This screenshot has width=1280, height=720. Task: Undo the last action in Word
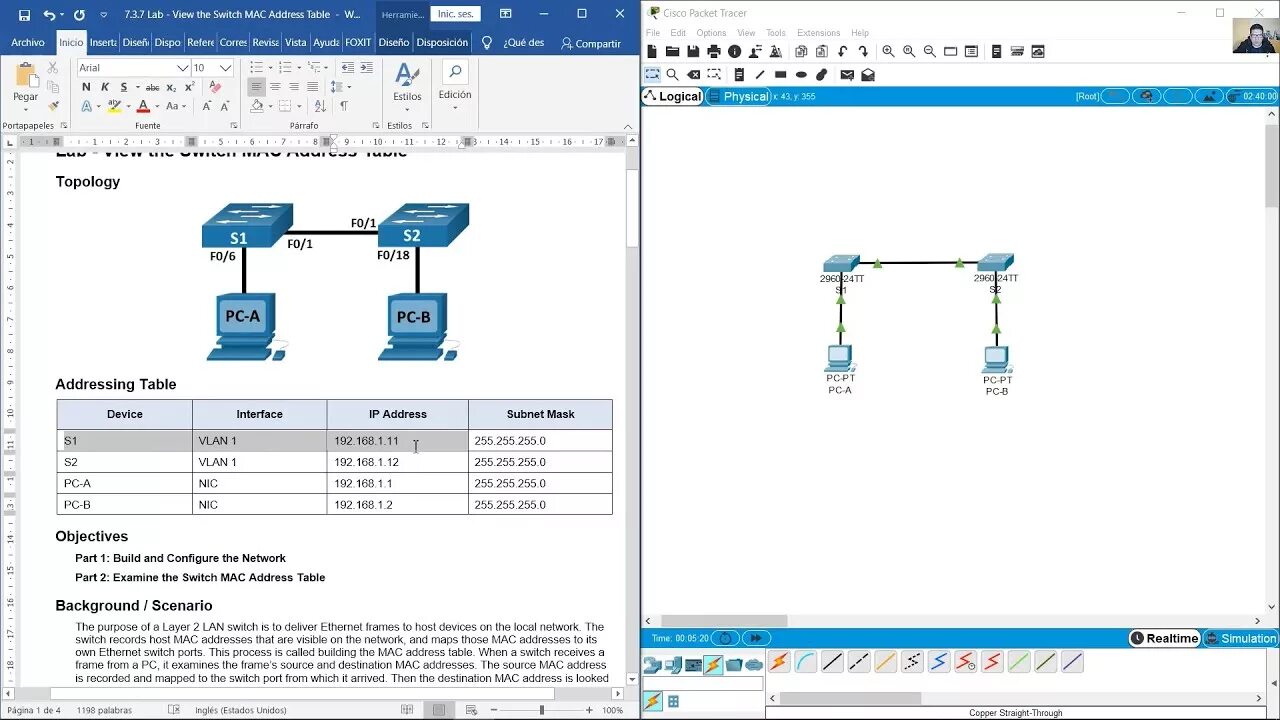pyautogui.click(x=49, y=15)
